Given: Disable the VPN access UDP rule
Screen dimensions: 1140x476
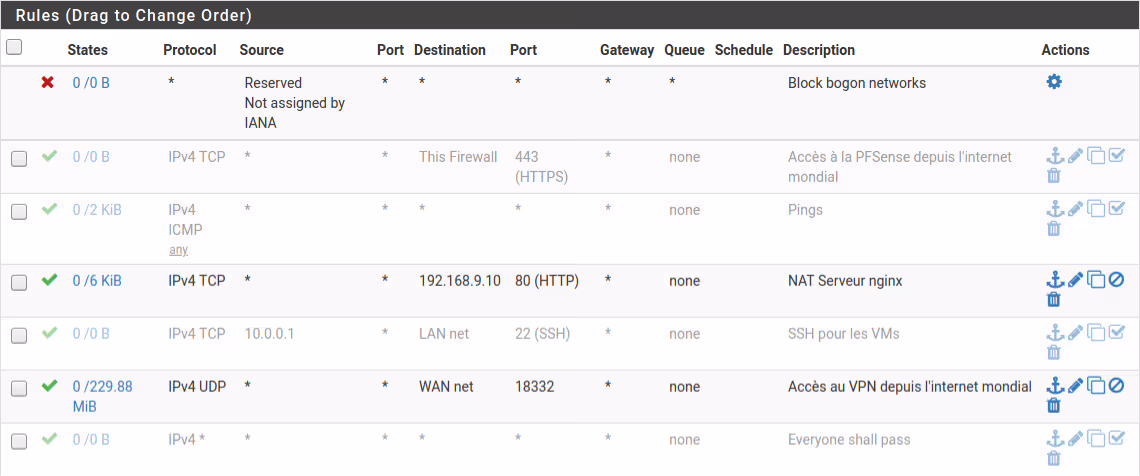Looking at the screenshot, I should tap(1117, 386).
